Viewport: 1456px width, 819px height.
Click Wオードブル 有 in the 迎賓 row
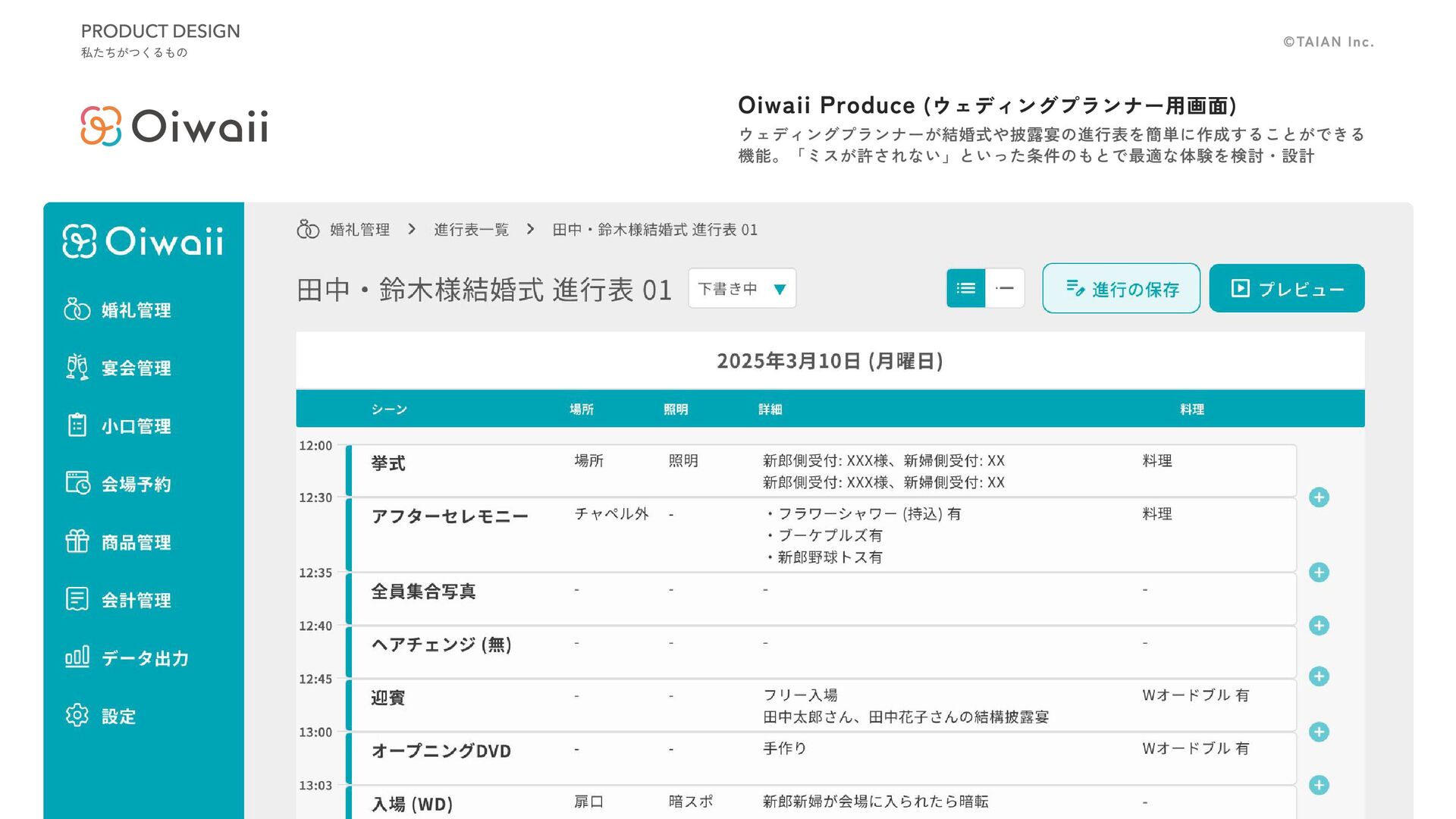(x=1196, y=695)
